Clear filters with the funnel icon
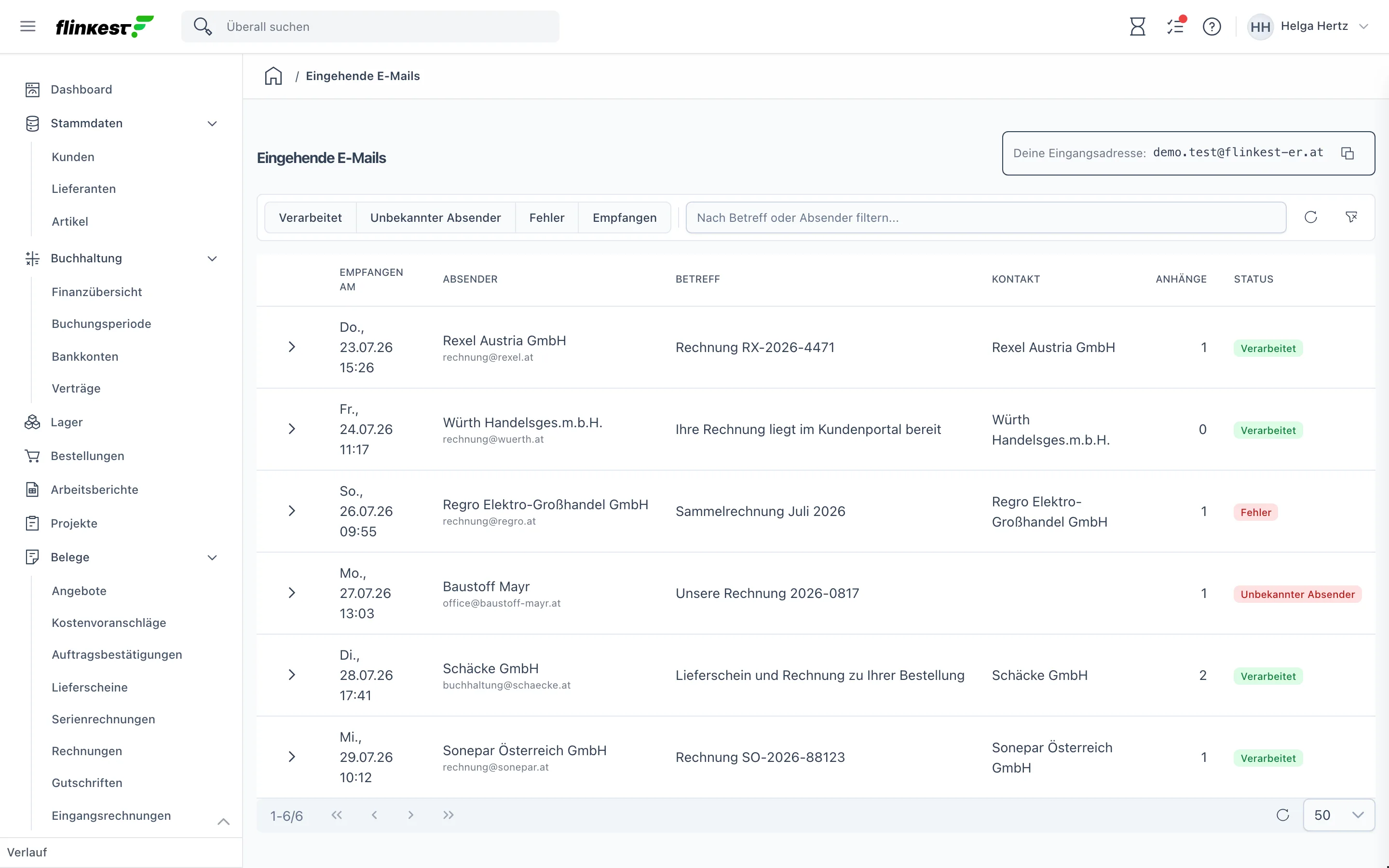 click(1351, 217)
